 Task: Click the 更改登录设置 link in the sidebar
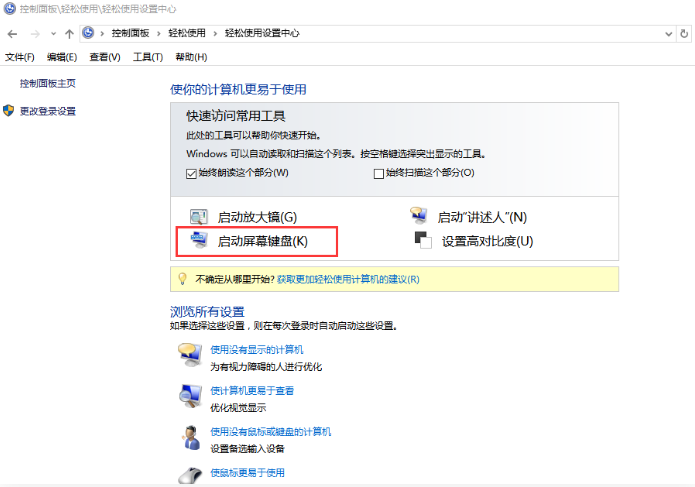(x=48, y=111)
